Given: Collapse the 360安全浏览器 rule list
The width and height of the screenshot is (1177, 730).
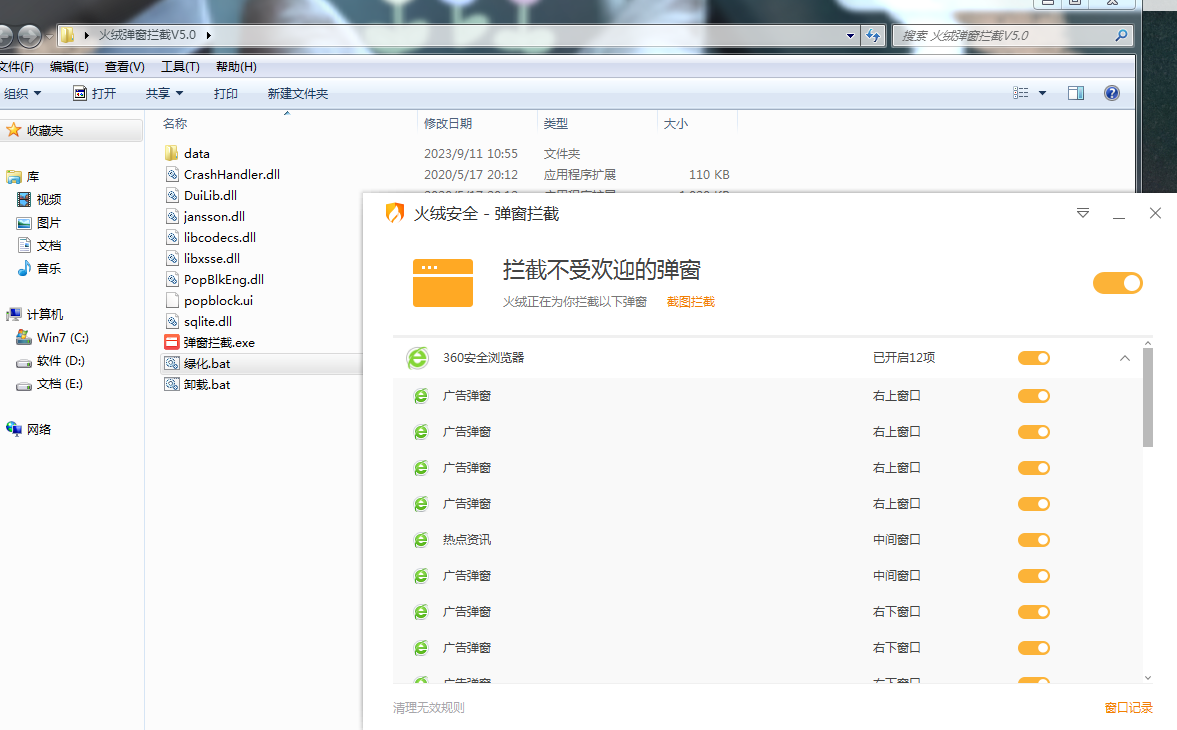Looking at the screenshot, I should pyautogui.click(x=1124, y=358).
